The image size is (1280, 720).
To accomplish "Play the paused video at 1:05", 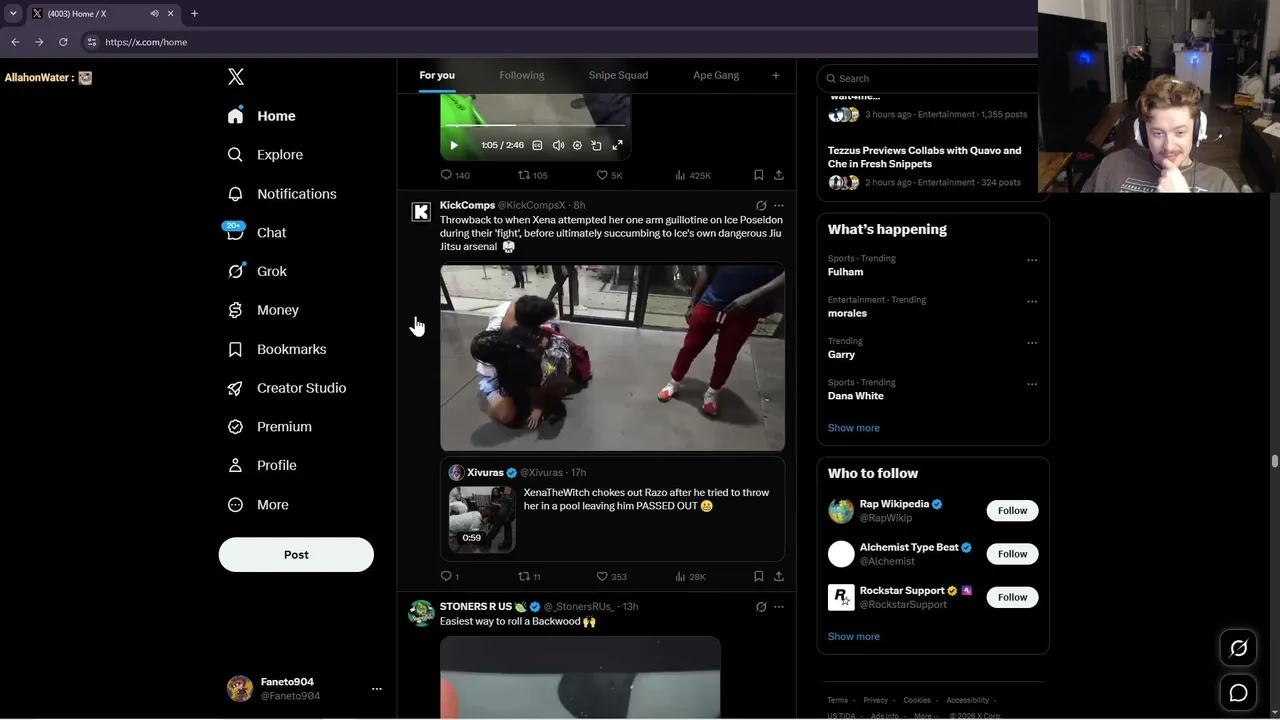I will [454, 146].
